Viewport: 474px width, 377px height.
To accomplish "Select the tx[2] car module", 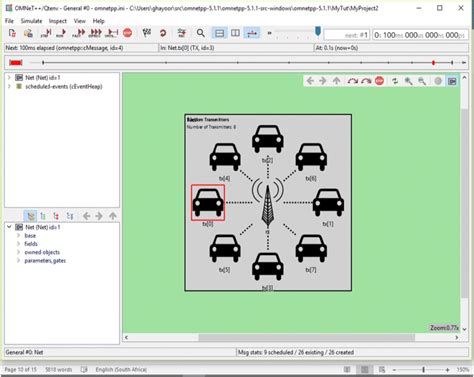I will click(268, 139).
